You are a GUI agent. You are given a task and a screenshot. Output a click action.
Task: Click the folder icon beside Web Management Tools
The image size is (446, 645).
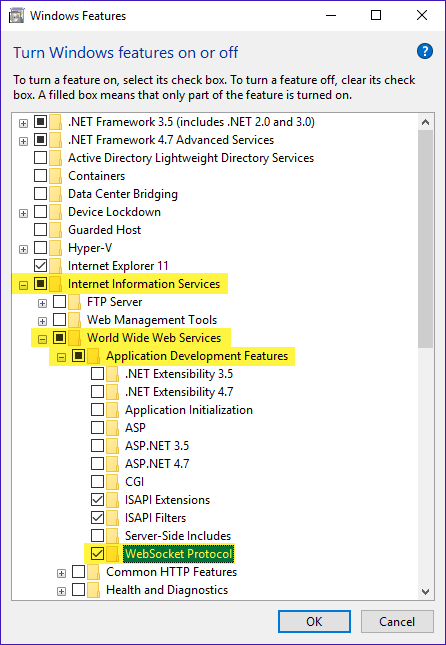[x=74, y=320]
